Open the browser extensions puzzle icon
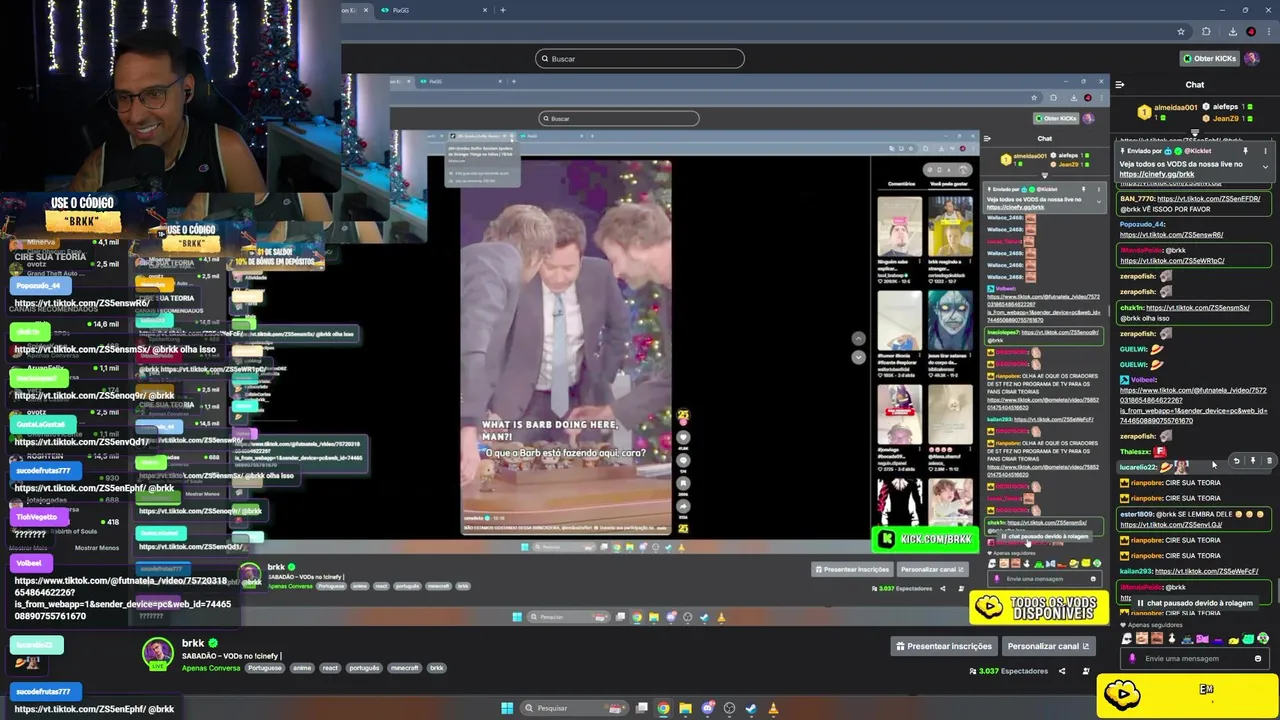This screenshot has height=720, width=1280. coord(1206,32)
